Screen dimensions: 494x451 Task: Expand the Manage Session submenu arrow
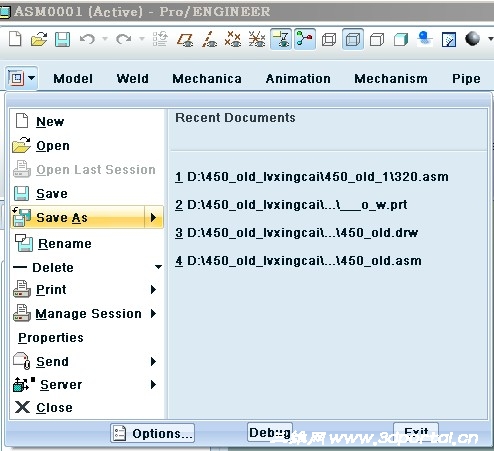click(x=153, y=313)
